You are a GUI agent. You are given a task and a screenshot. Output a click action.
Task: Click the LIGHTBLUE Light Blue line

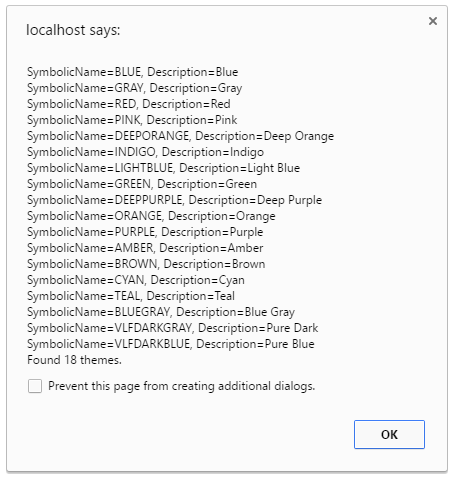pos(163,168)
